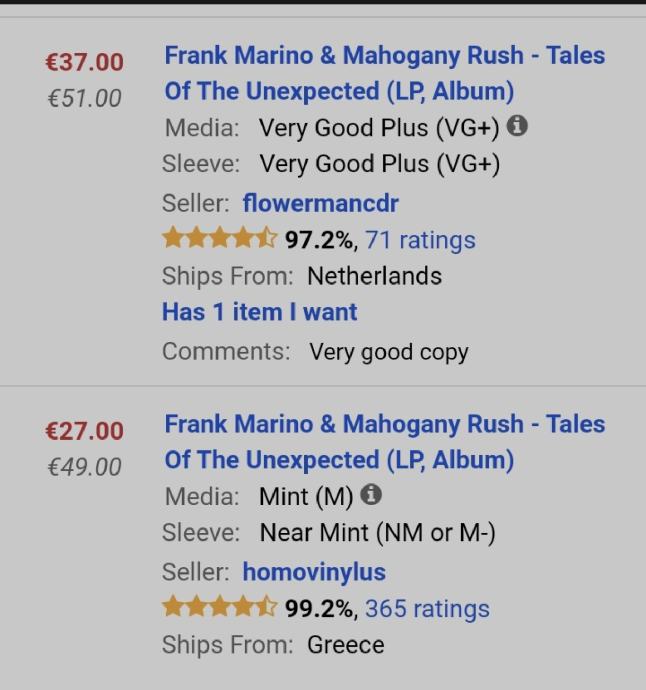Click info icon beside Very Good Plus media
Viewport: 646px width, 690px height.
click(x=517, y=127)
